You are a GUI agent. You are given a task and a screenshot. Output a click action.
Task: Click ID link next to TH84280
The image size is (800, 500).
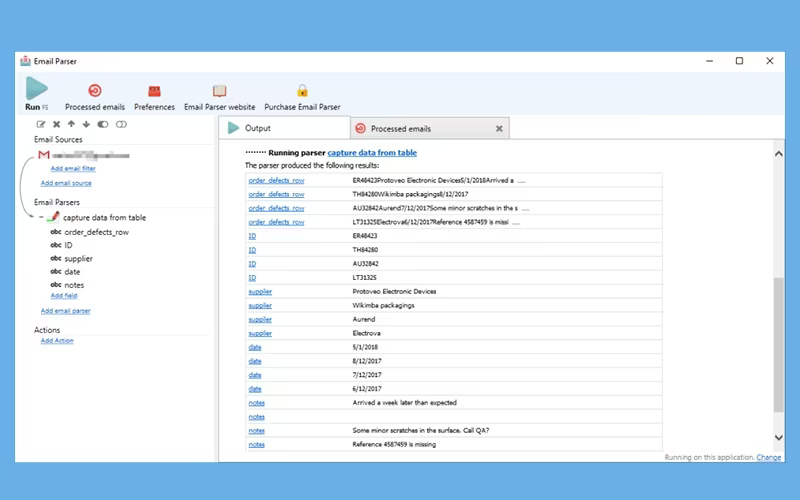[252, 249]
